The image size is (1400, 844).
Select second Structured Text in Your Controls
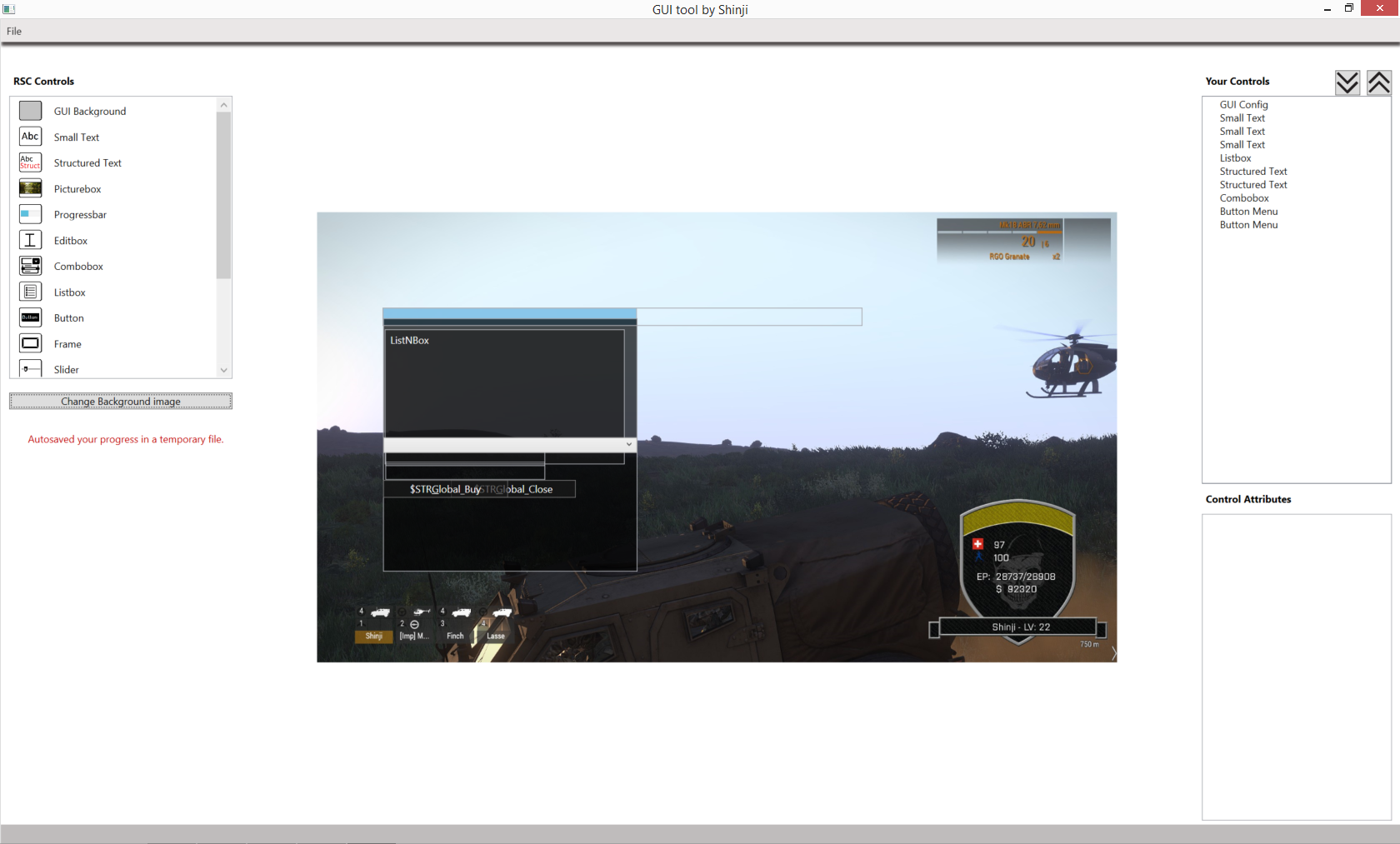tap(1253, 184)
